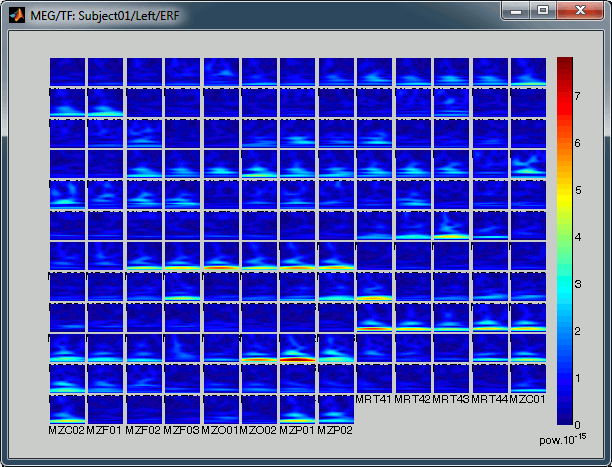The image size is (612, 467).
Task: Select the MZP02 sensor time-frequency plot
Action: coord(336,408)
